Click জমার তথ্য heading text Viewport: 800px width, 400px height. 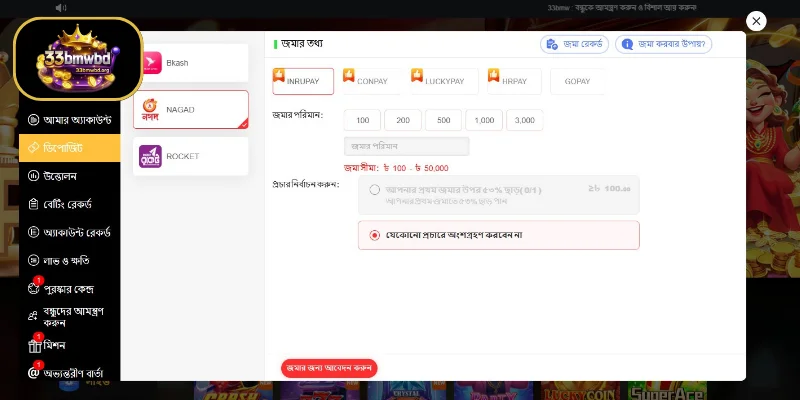[302, 44]
